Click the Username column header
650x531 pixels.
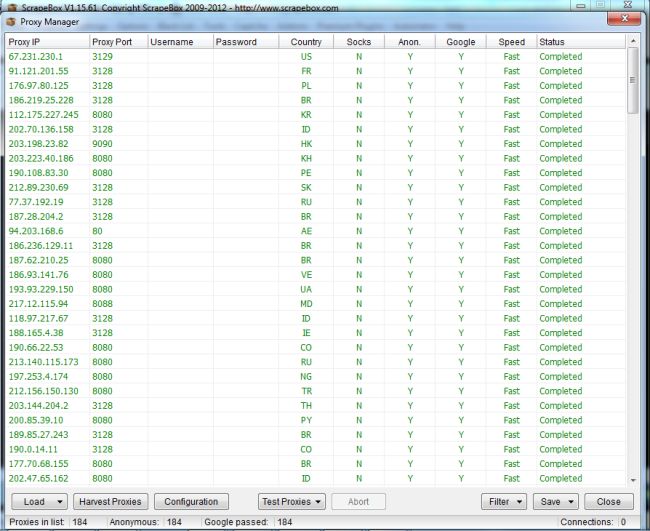(x=180, y=42)
